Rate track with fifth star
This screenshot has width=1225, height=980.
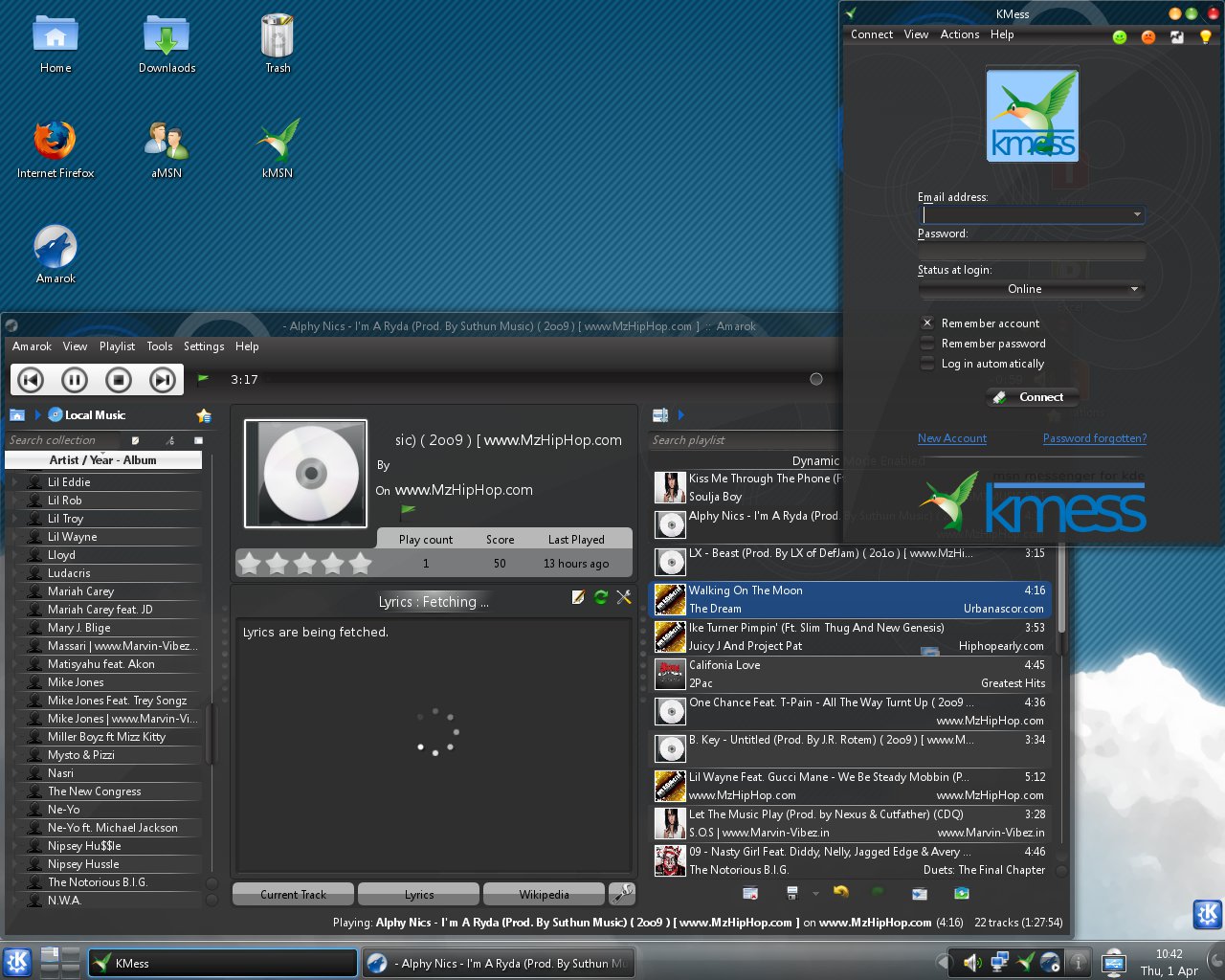coord(361,563)
